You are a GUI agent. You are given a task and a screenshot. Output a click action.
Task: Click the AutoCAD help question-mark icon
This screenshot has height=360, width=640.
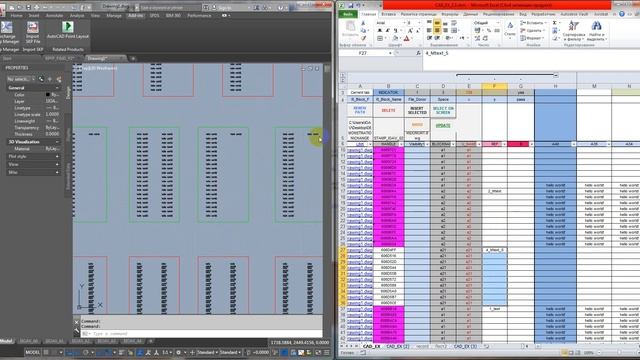[281, 7]
